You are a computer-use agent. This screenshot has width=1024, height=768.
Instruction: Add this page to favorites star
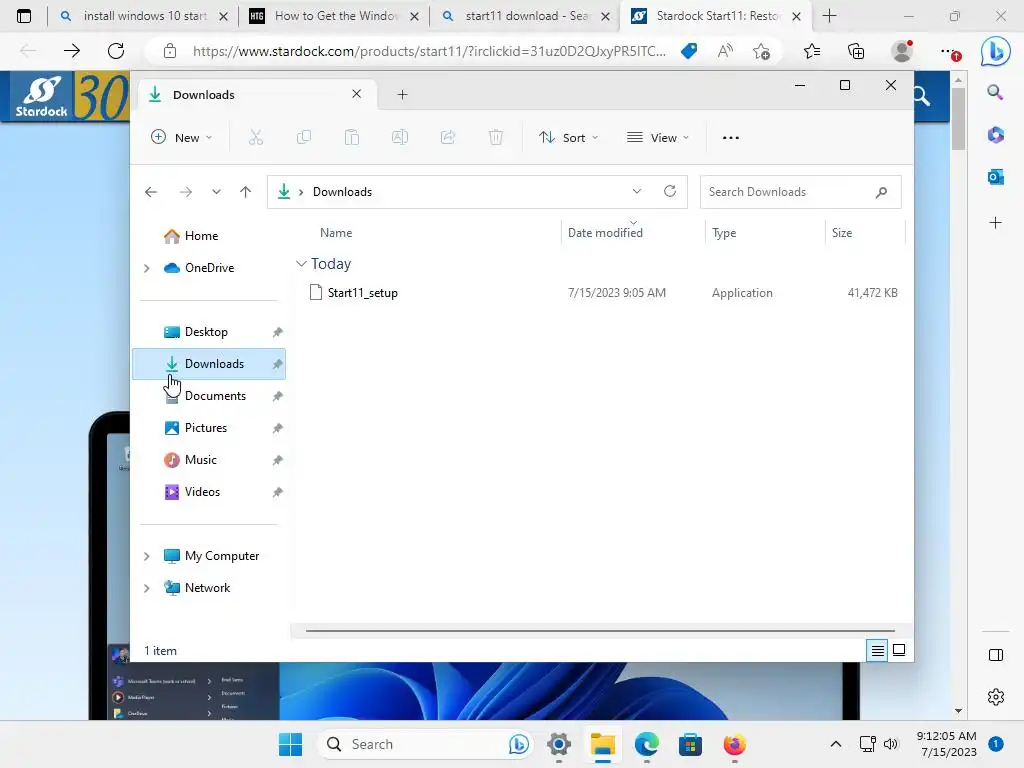point(761,51)
